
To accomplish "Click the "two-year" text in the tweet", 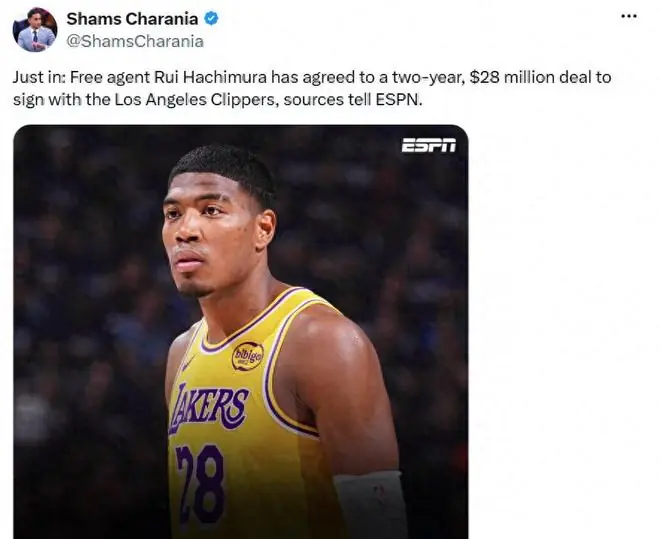I will (x=428, y=77).
